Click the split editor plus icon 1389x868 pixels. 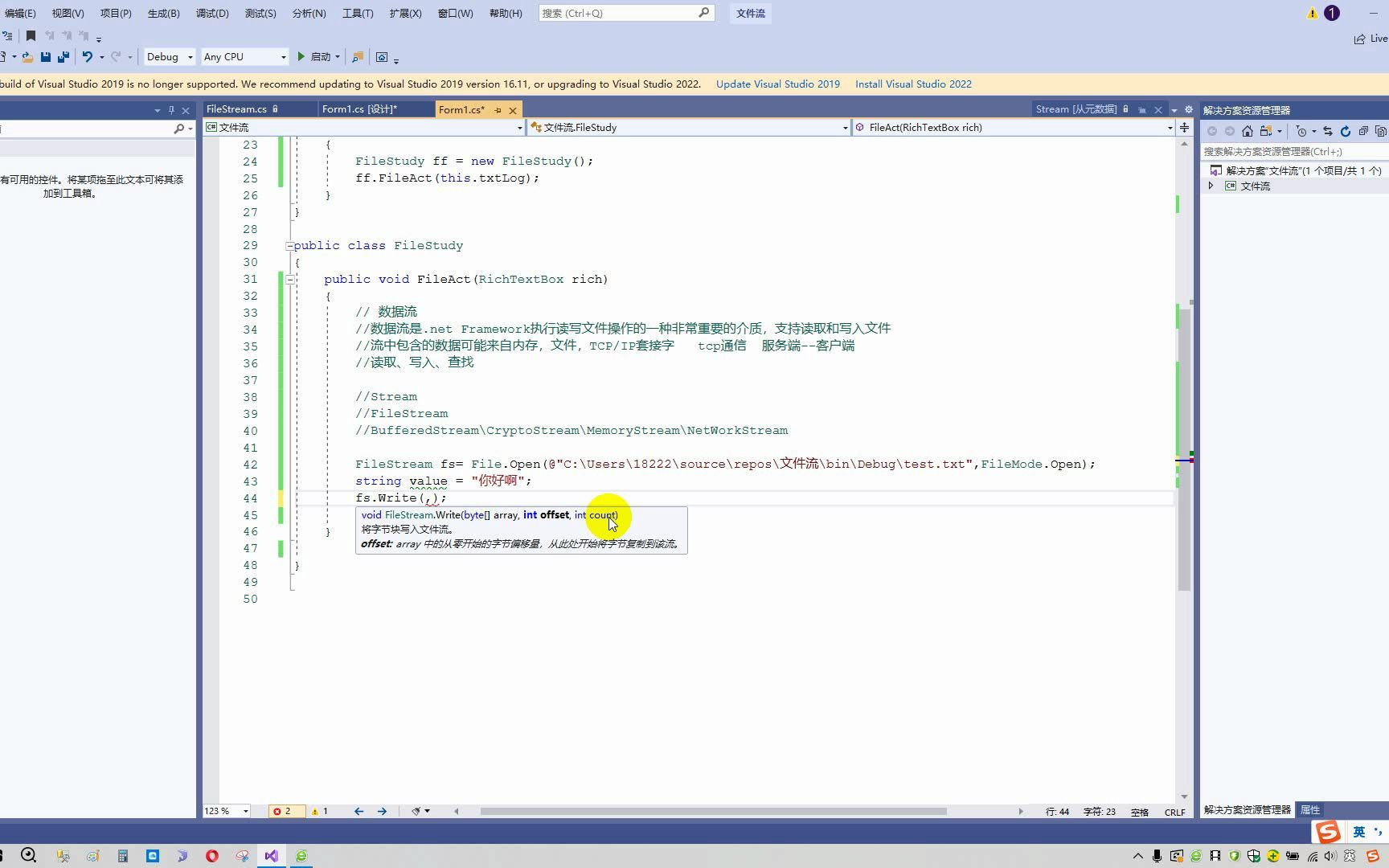pos(1184,127)
